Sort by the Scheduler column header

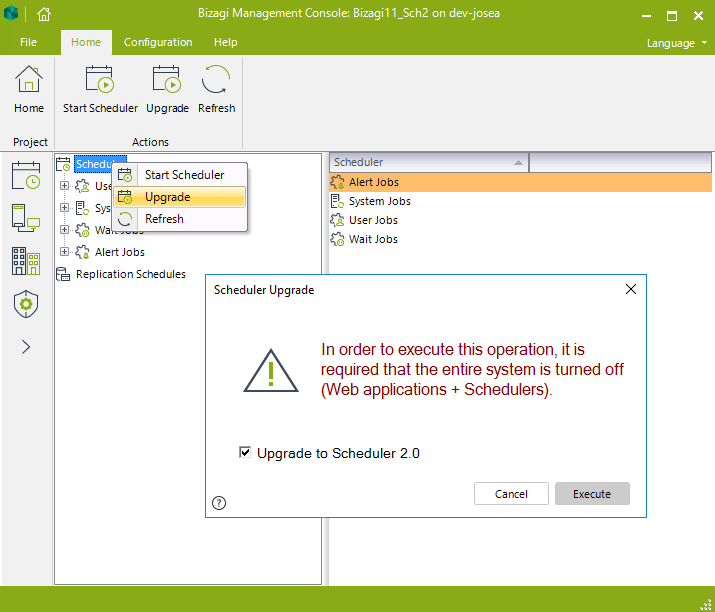pos(429,162)
